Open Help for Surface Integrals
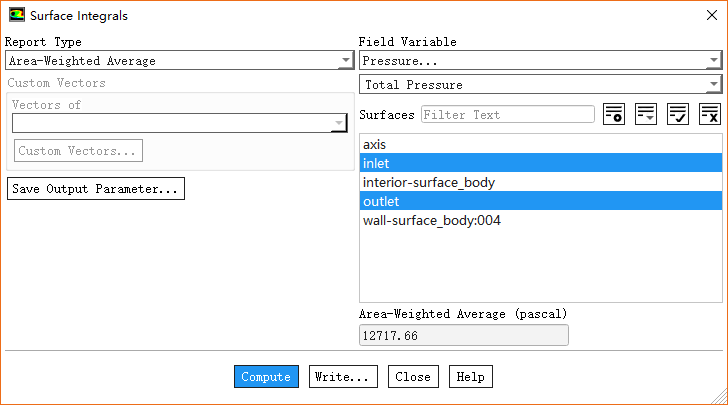The height and width of the screenshot is (405, 728). click(470, 377)
